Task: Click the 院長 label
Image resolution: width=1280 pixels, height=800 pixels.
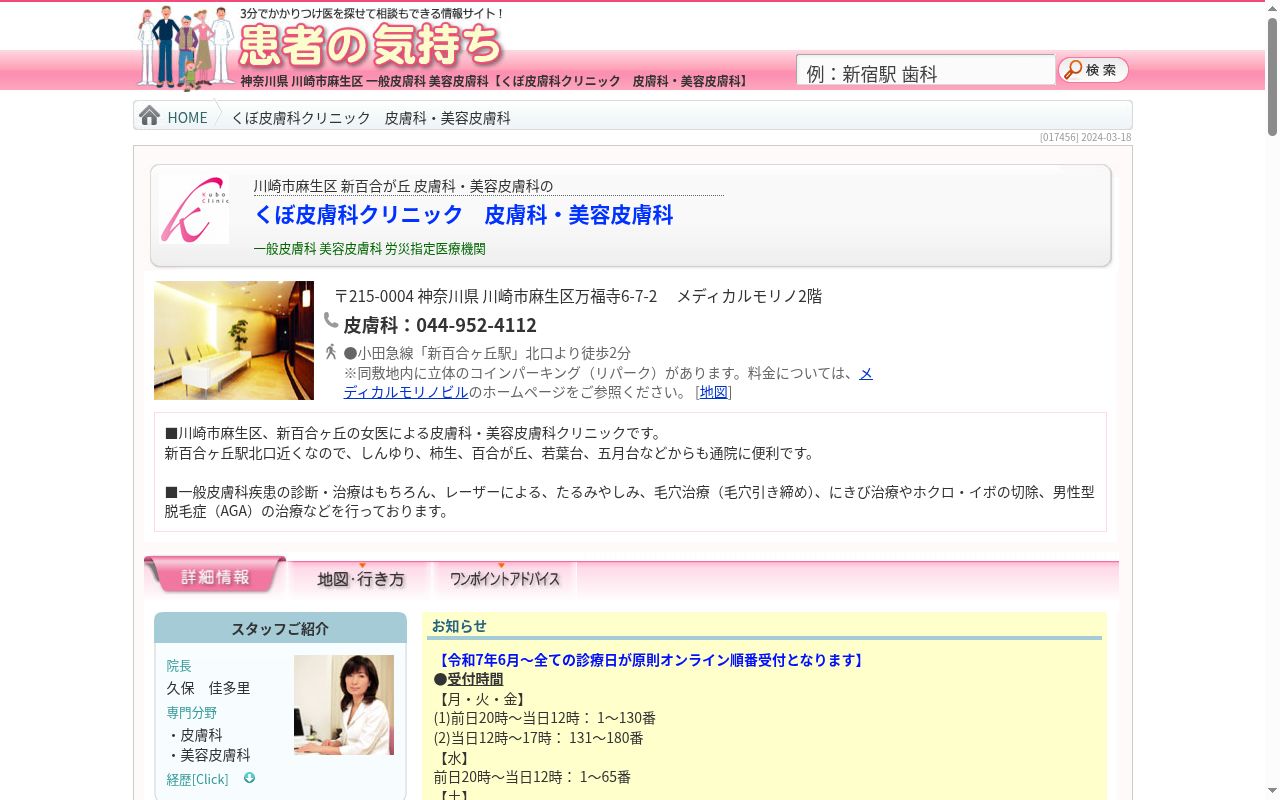Action: click(x=179, y=665)
